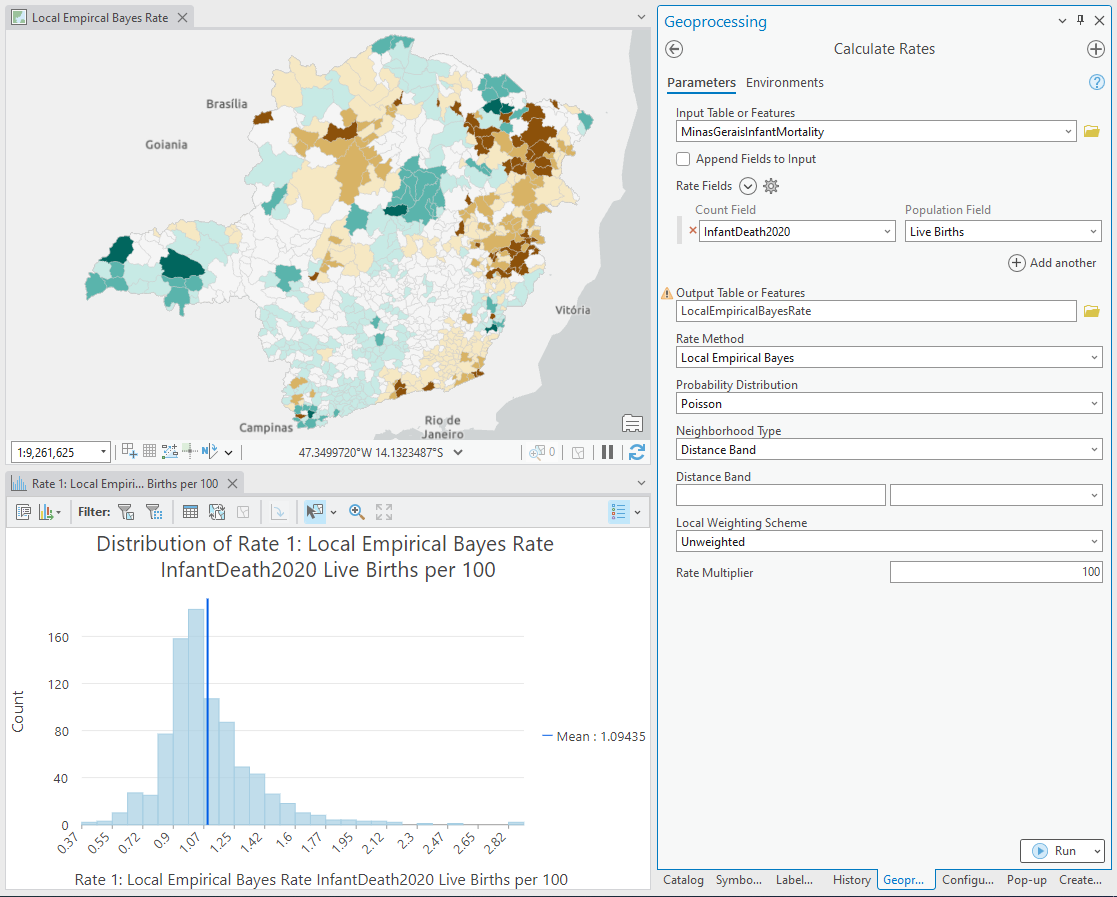Viewport: 1117px width, 897px height.
Task: Refresh the map view
Action: 637,452
